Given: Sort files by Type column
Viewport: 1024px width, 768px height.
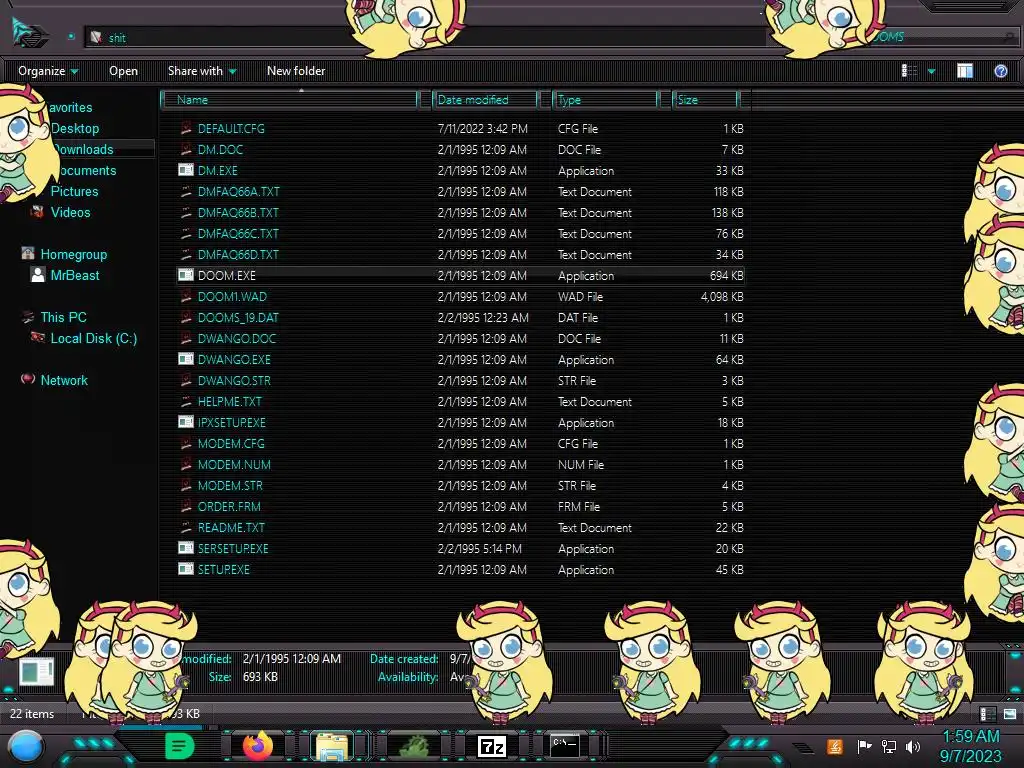Looking at the screenshot, I should click(605, 99).
